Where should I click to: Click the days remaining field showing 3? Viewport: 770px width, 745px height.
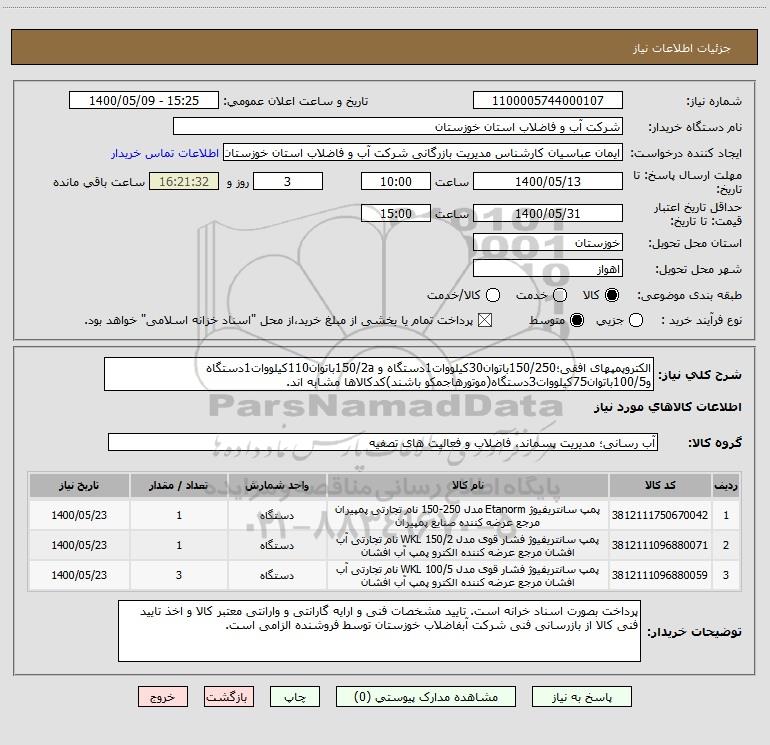click(x=288, y=181)
